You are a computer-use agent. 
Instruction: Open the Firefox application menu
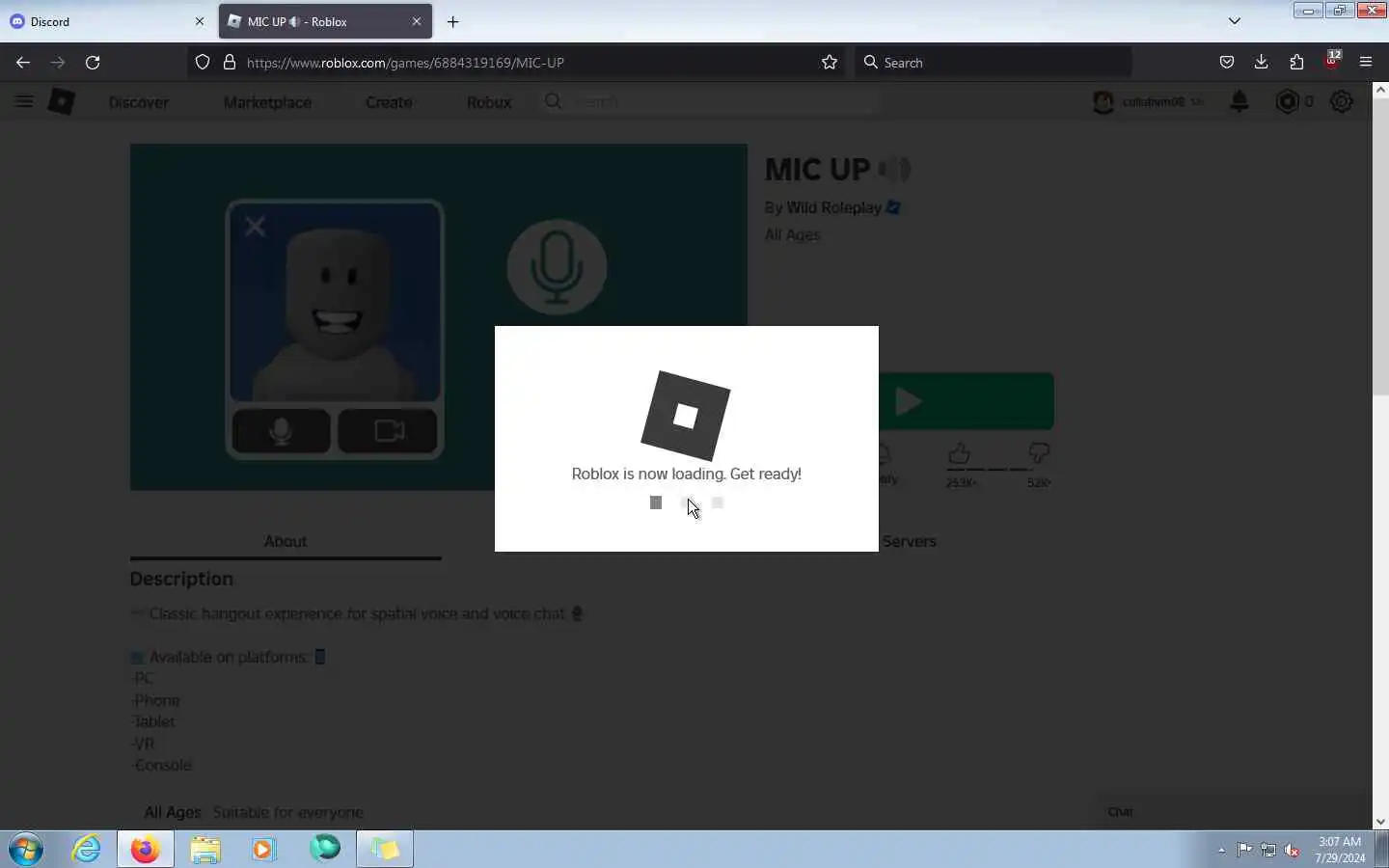tap(1366, 63)
